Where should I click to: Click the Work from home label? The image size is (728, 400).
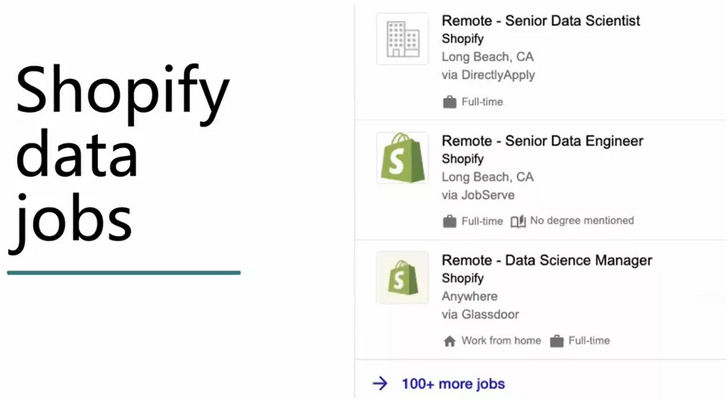pyautogui.click(x=501, y=341)
